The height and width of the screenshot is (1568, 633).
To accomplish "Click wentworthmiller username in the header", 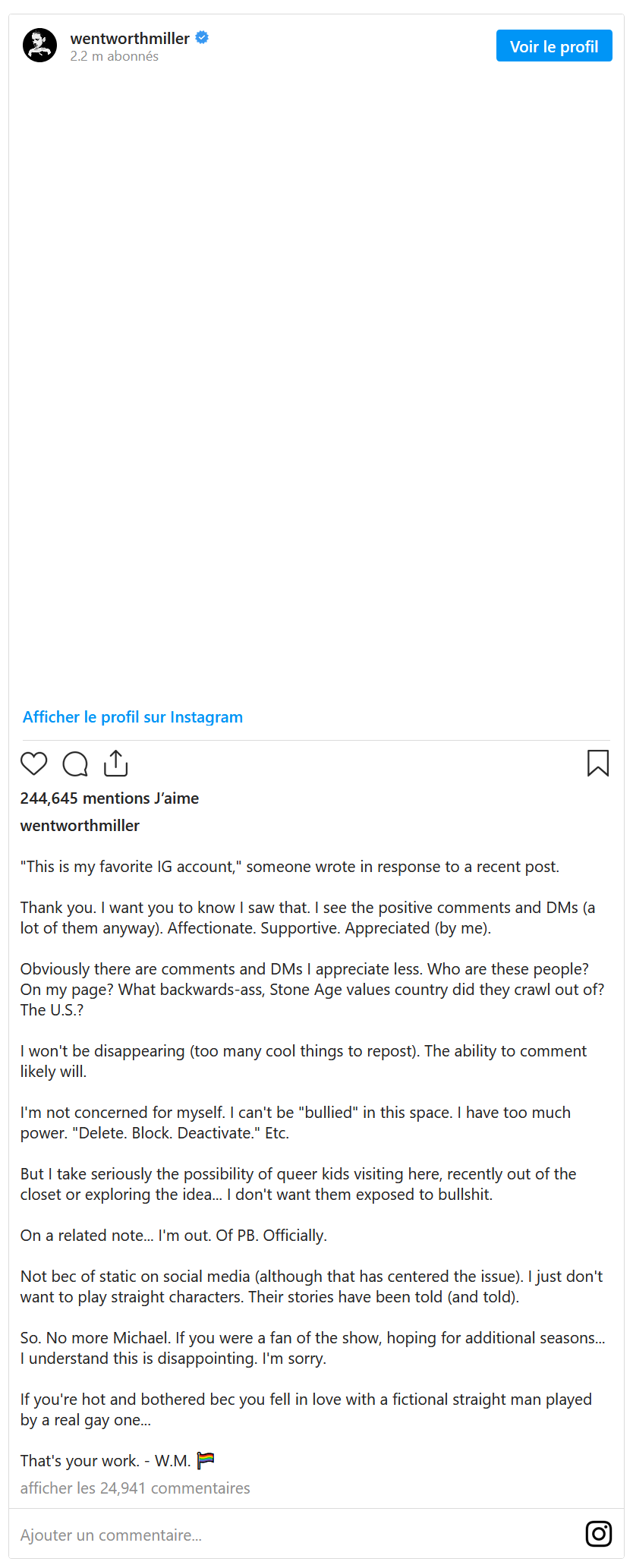I will click(130, 38).
